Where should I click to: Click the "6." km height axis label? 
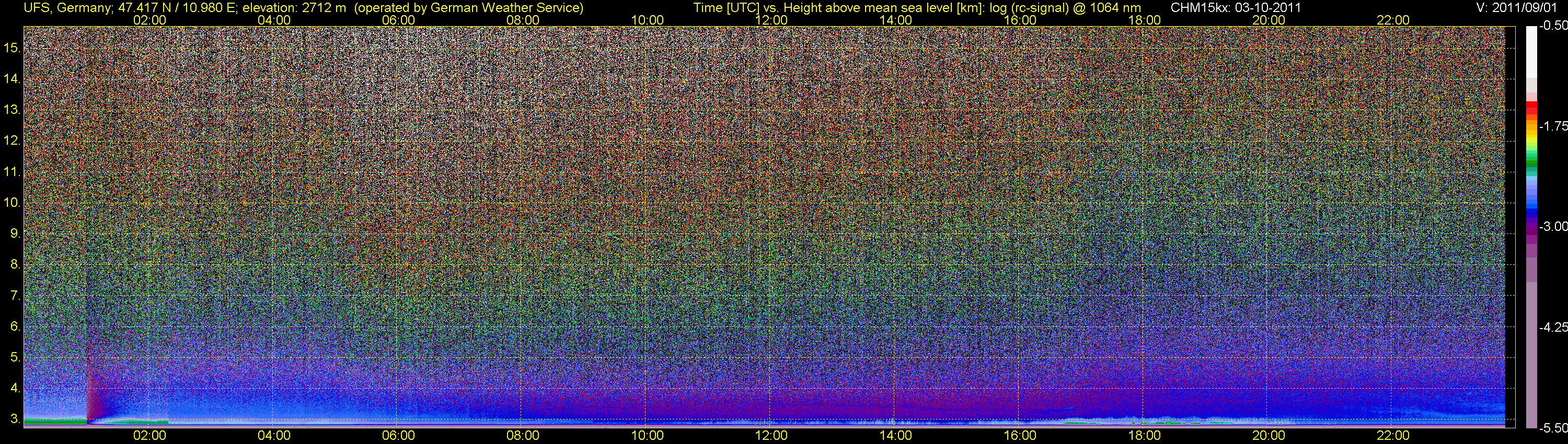[15, 326]
